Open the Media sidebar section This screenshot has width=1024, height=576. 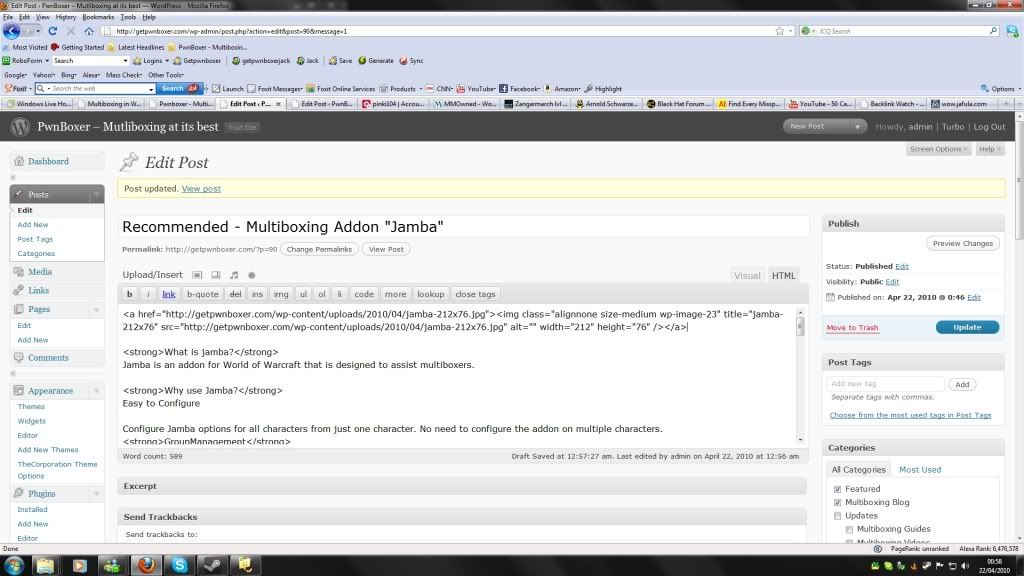point(40,272)
